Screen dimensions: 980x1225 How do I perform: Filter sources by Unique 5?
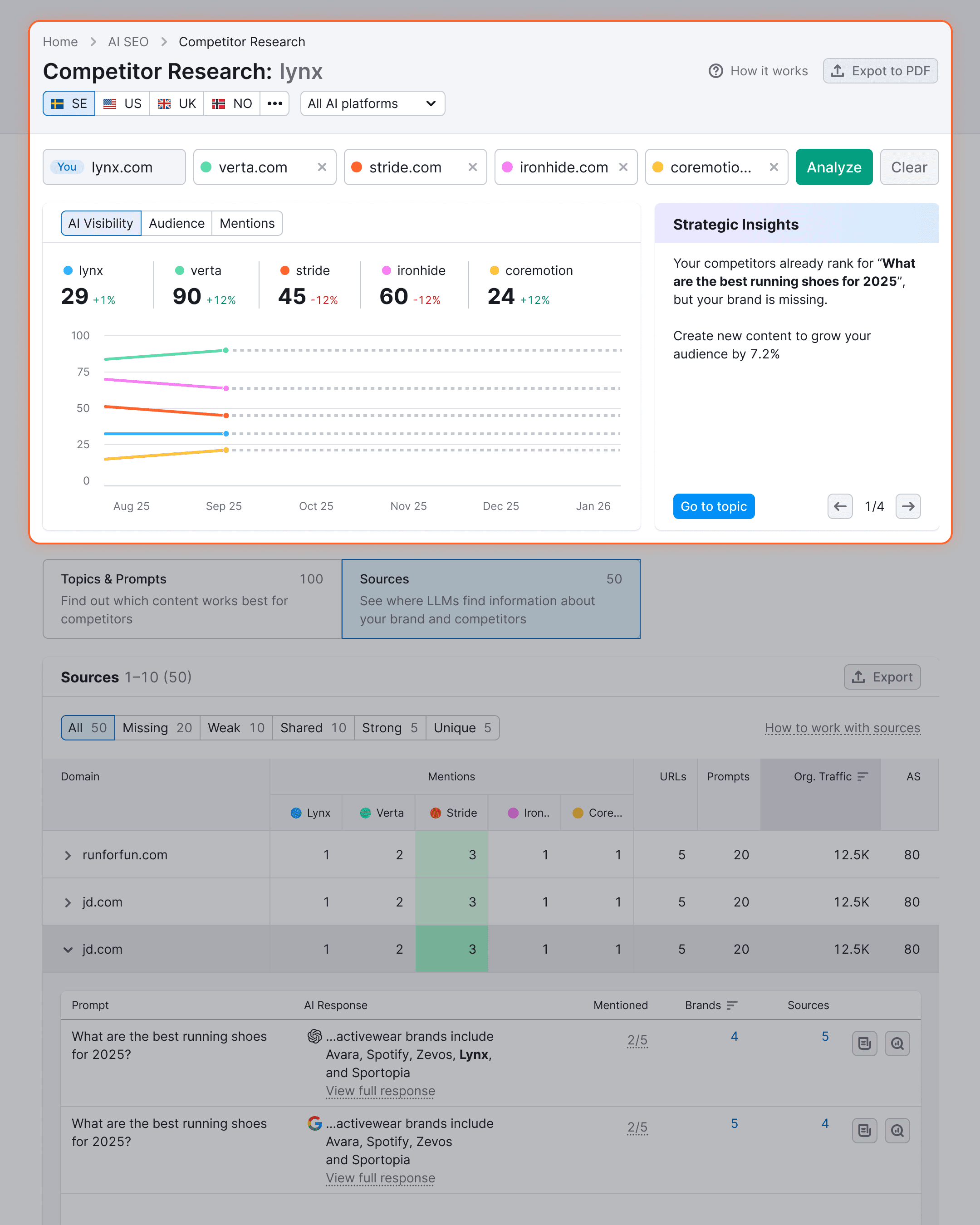(462, 728)
